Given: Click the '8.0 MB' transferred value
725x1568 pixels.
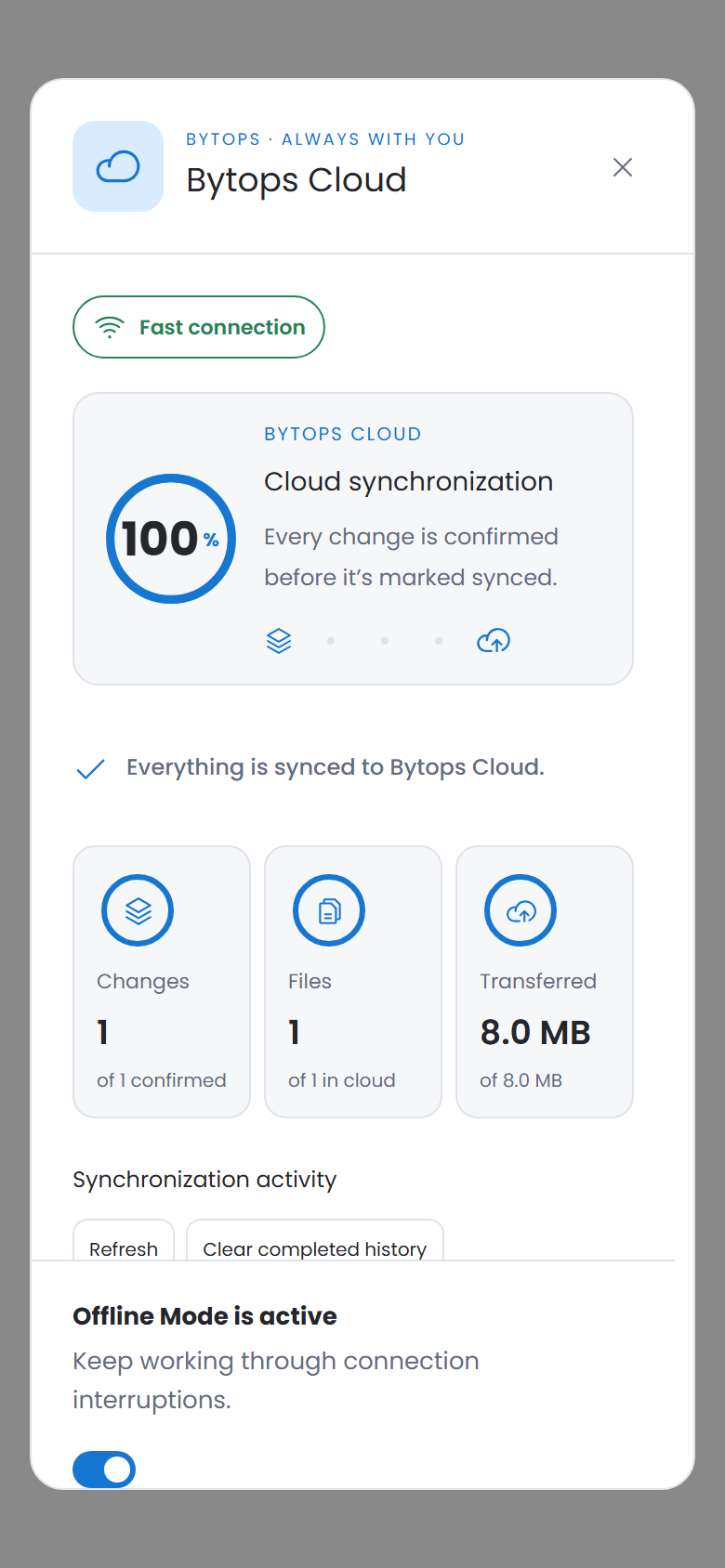Looking at the screenshot, I should tap(535, 1032).
